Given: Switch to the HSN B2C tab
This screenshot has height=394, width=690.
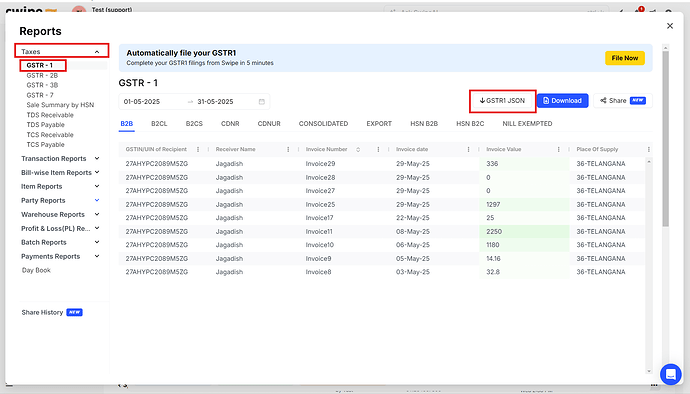Looking at the screenshot, I should pyautogui.click(x=470, y=124).
